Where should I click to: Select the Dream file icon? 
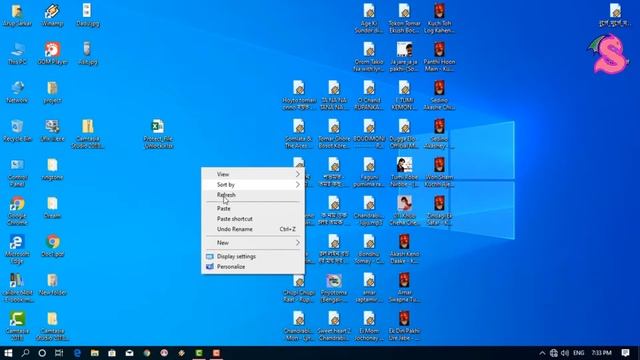(52, 207)
